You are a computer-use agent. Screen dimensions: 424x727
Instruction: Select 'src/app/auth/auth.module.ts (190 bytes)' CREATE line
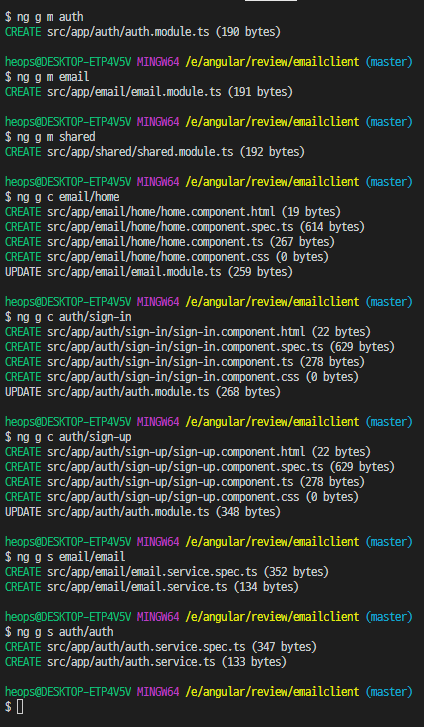143,32
